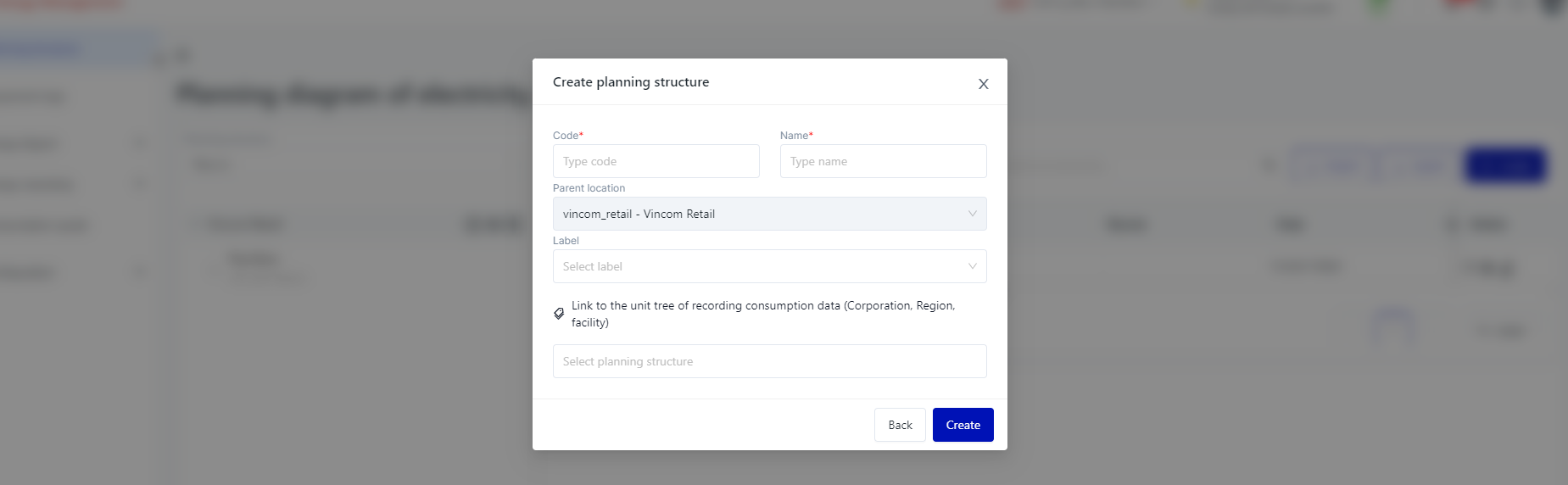Open the Select planning structure selector
This screenshot has width=1568, height=485.
point(768,361)
